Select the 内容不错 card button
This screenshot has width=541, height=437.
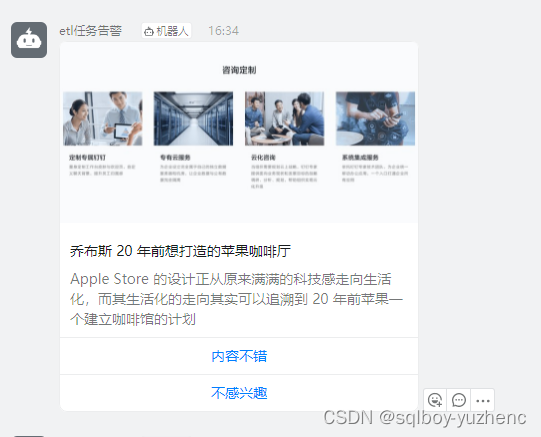click(x=239, y=356)
